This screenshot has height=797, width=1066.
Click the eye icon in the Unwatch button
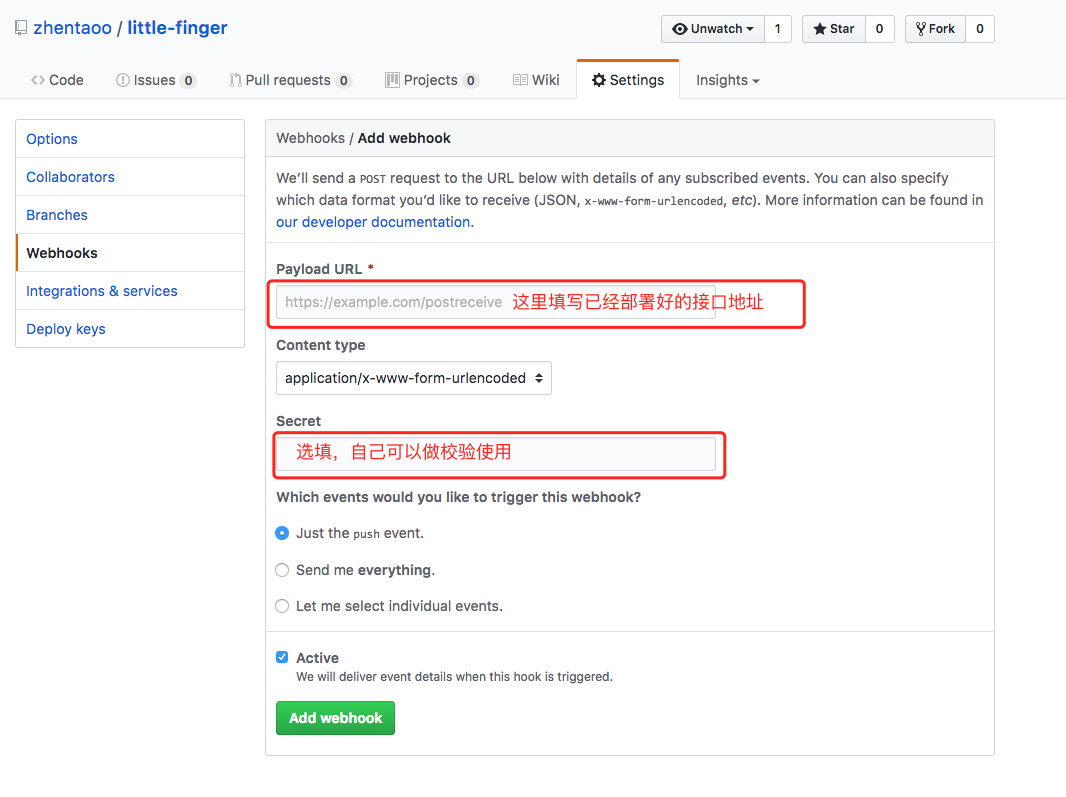(679, 29)
